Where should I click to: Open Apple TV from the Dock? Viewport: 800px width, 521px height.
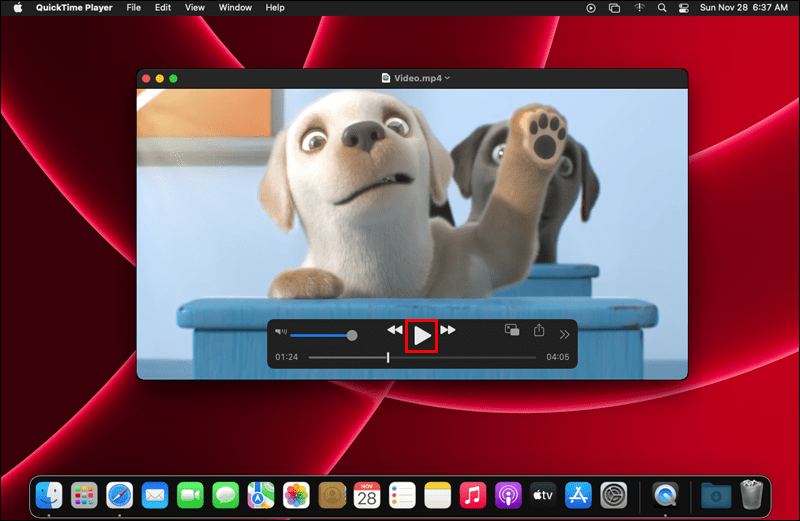tap(543, 495)
